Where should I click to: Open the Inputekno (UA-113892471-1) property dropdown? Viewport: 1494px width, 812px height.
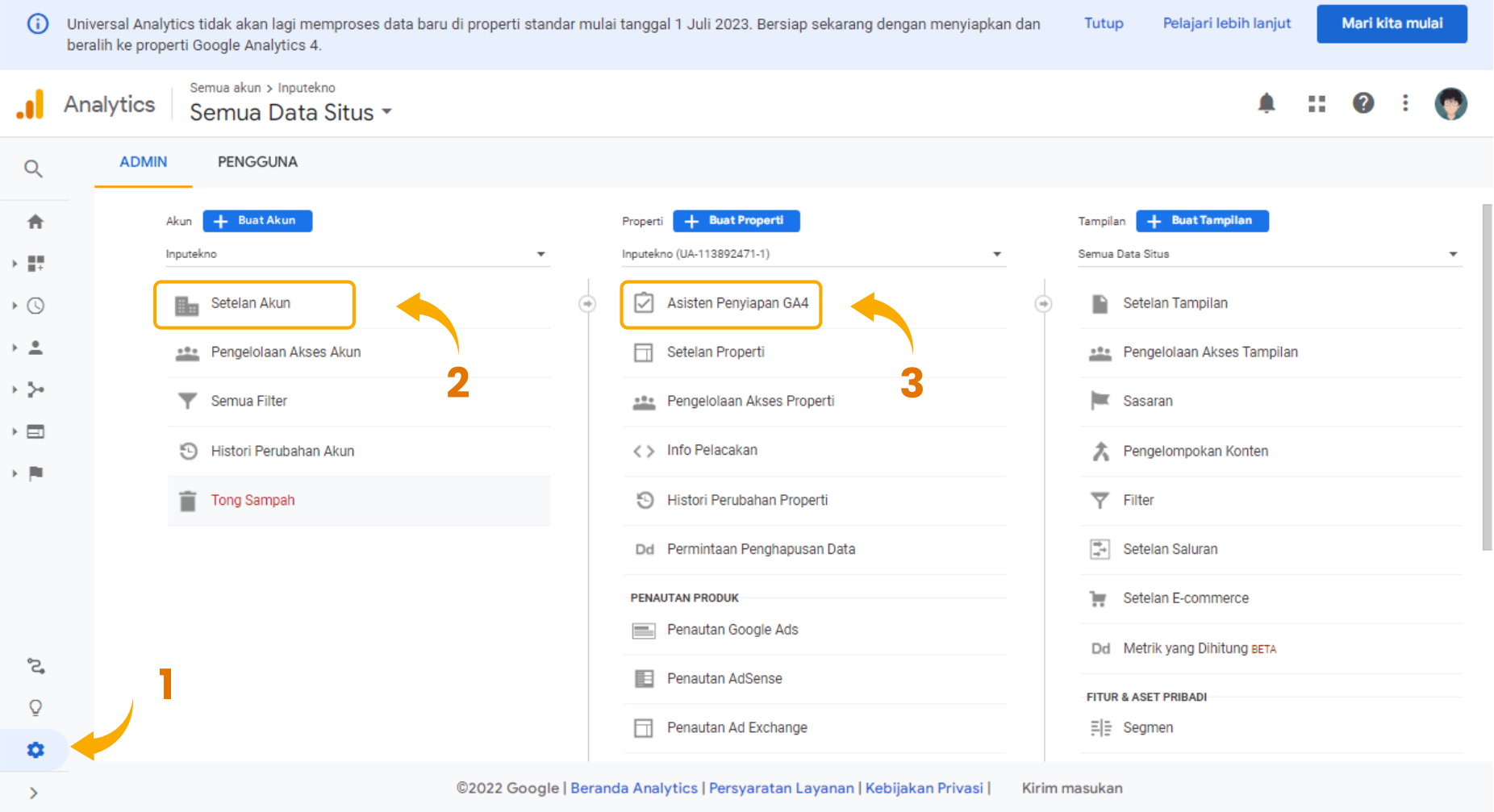tap(814, 254)
